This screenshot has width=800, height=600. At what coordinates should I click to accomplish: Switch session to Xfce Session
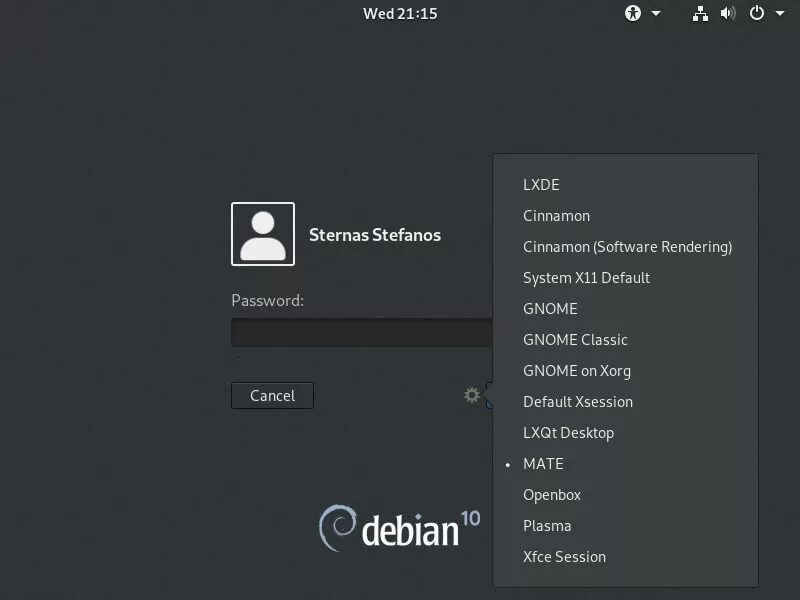564,557
